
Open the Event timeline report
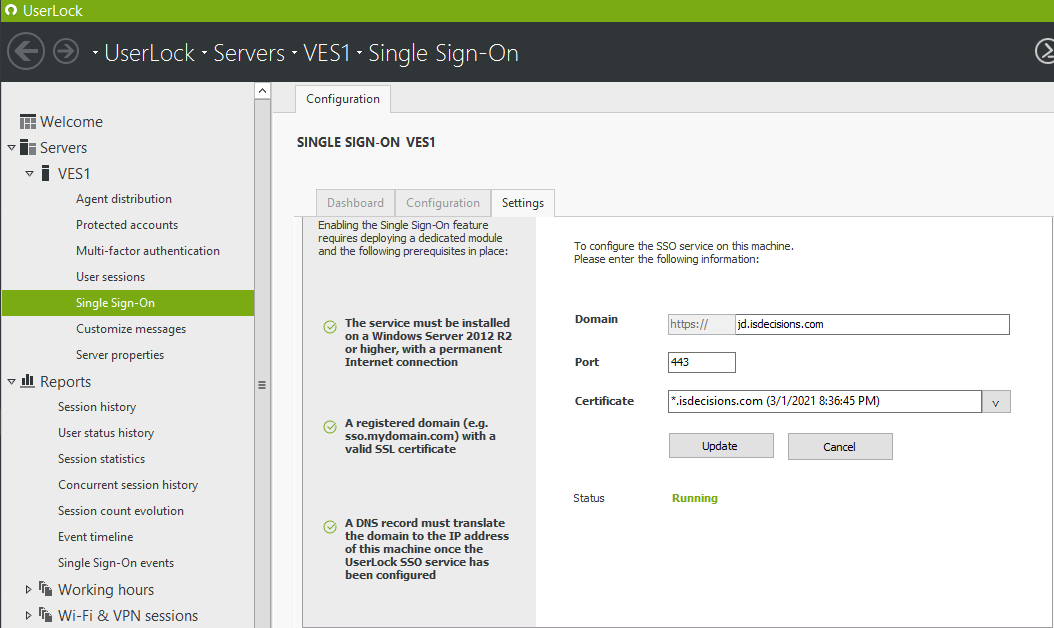click(95, 537)
